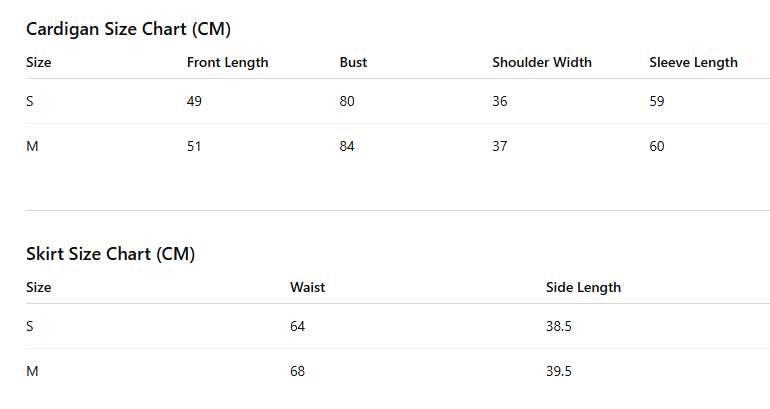Click the cardigan size M row label
This screenshot has height=409, width=770.
32,146
